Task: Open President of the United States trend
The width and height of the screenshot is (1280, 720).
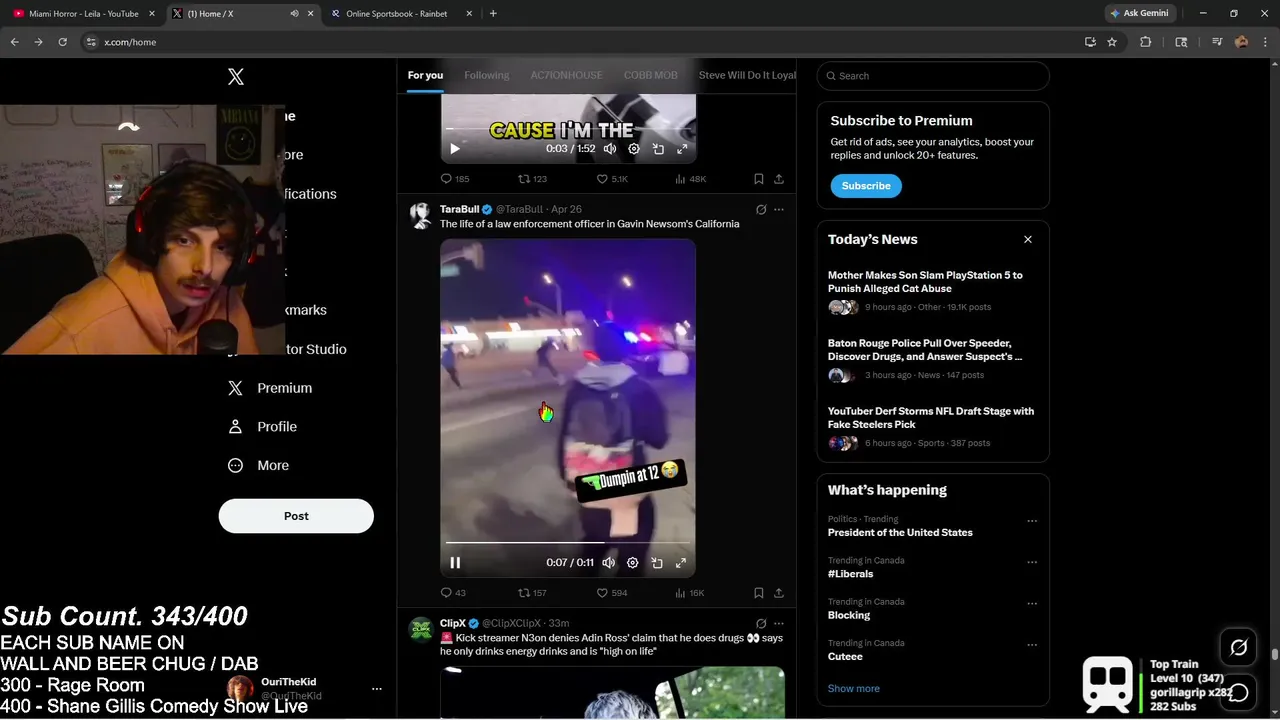Action: [900, 533]
